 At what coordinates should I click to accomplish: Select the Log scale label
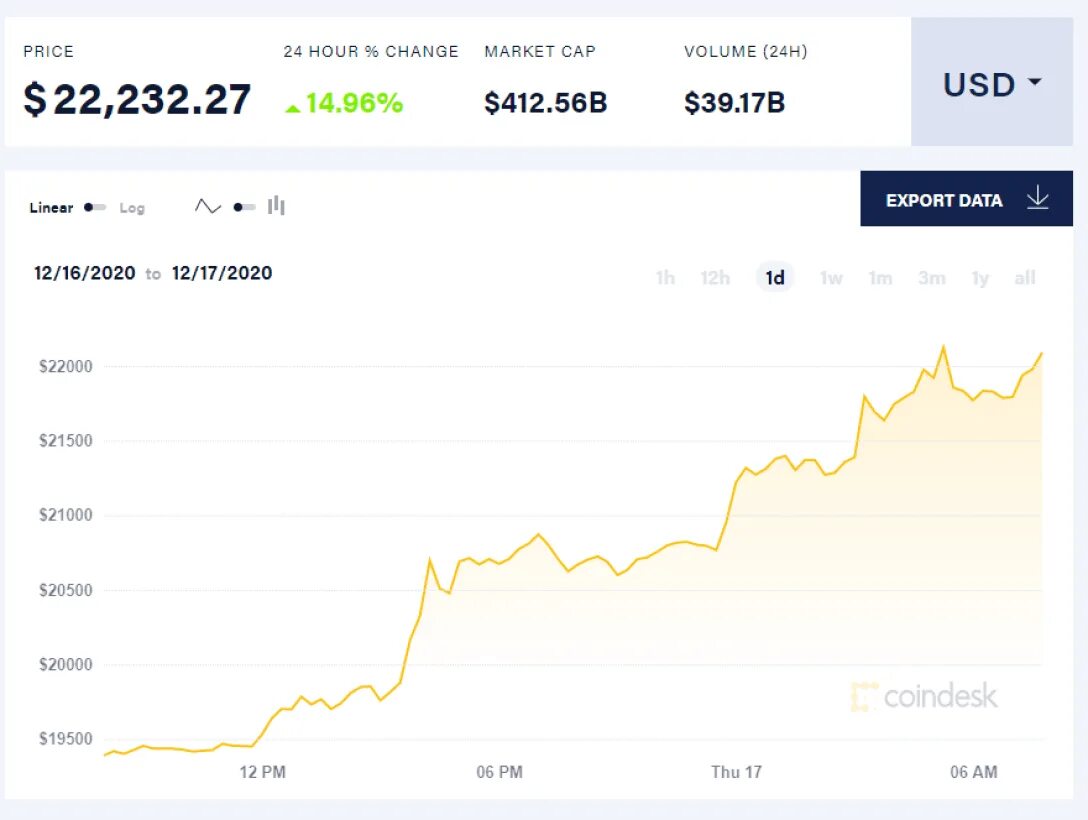(132, 208)
